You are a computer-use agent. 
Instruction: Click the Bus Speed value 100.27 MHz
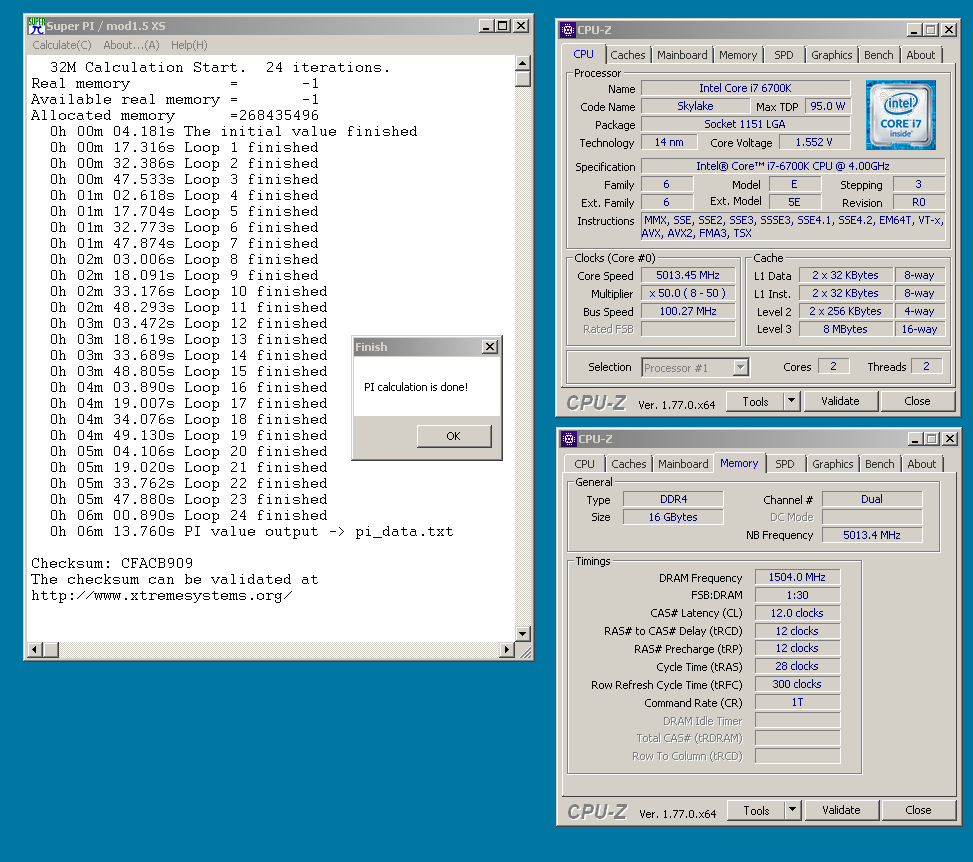[x=688, y=311]
